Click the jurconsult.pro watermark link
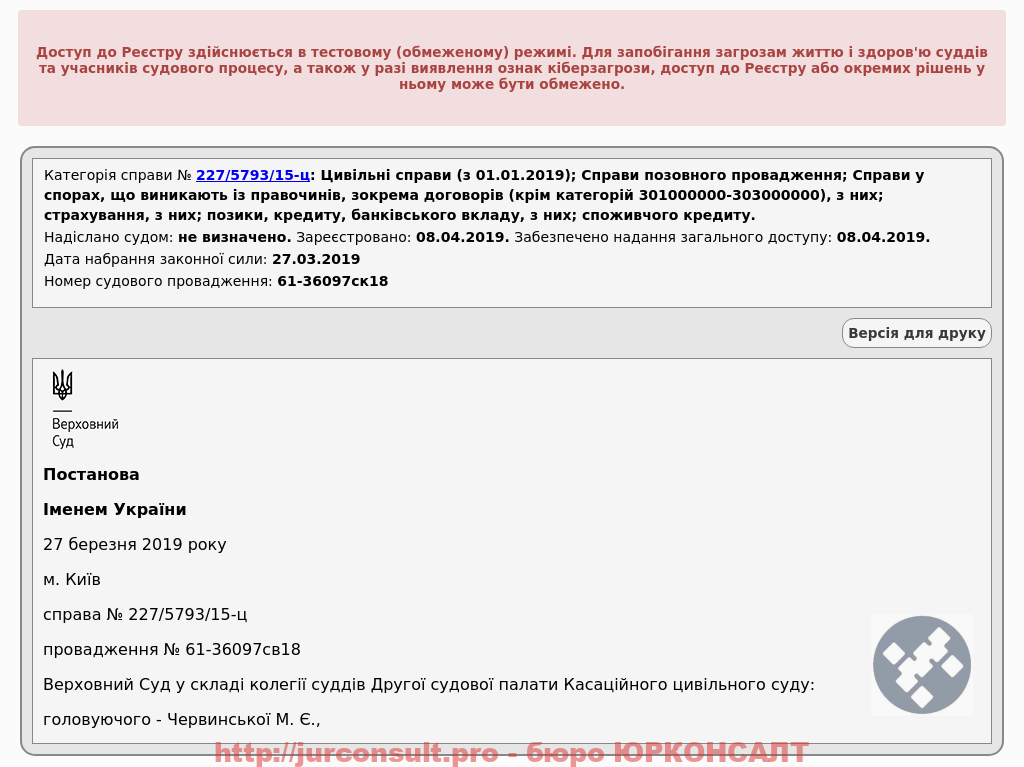 coord(511,753)
